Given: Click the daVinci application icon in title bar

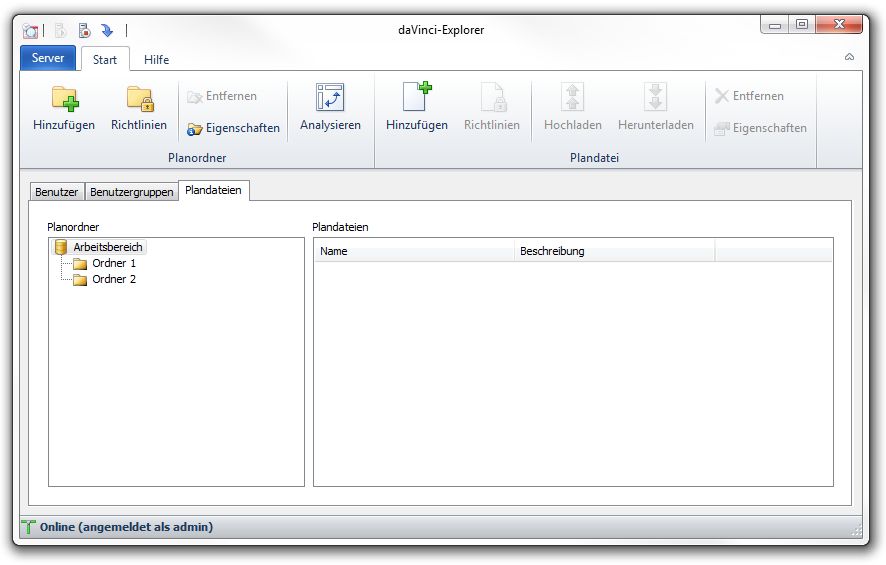Looking at the screenshot, I should coord(31,30).
